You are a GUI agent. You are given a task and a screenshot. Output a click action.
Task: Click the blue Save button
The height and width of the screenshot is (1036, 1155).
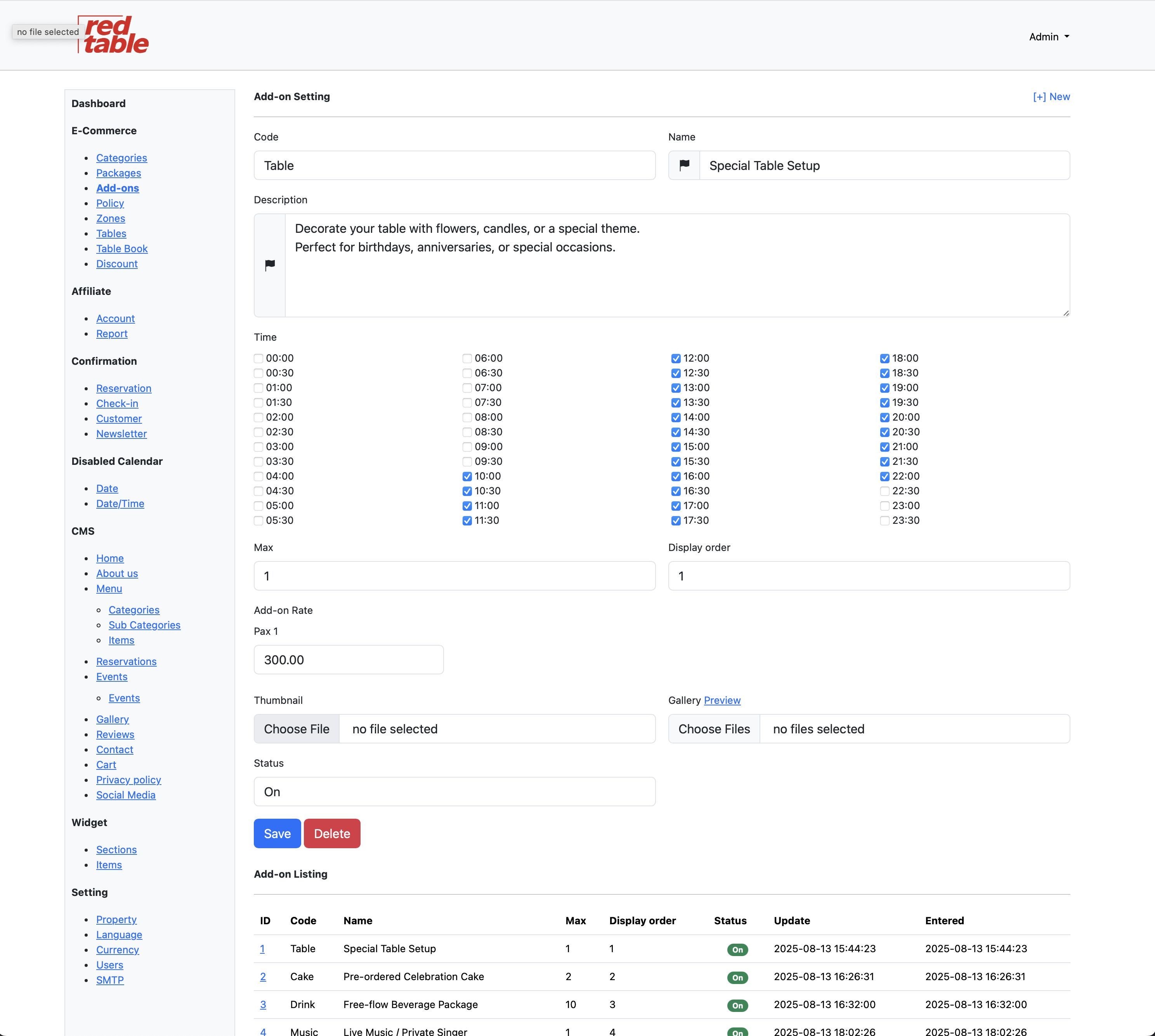click(x=277, y=833)
